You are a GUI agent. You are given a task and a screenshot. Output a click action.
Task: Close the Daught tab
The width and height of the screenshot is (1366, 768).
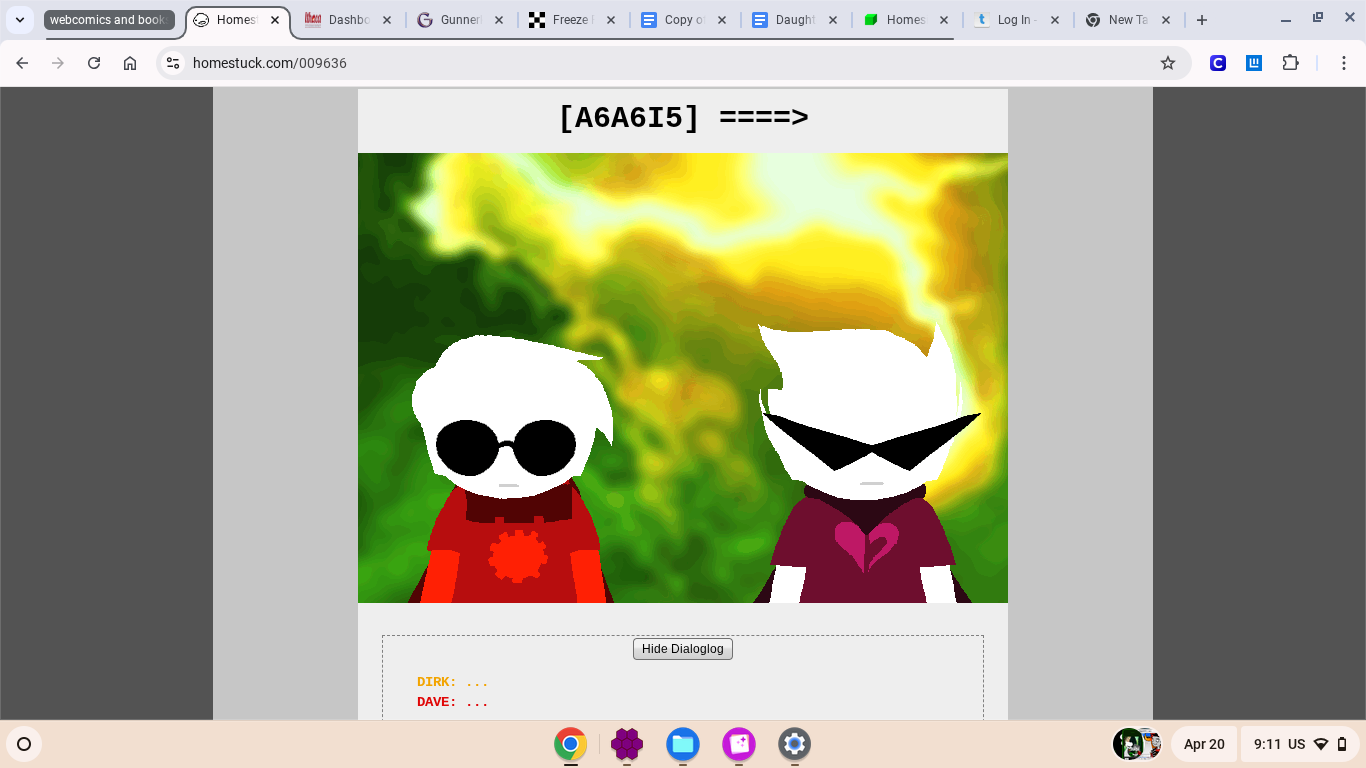click(x=833, y=20)
